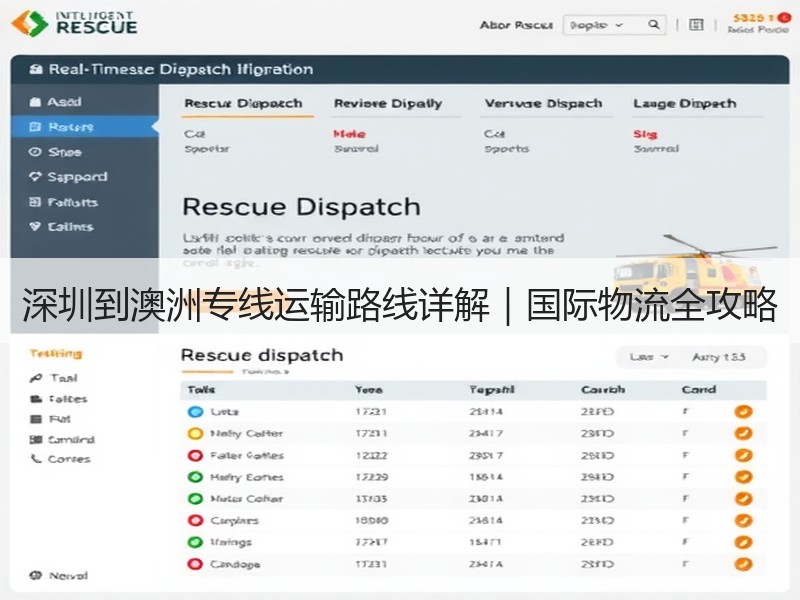Select yellow status circle for Nelty Calfter
This screenshot has height=600, width=800.
tap(195, 434)
